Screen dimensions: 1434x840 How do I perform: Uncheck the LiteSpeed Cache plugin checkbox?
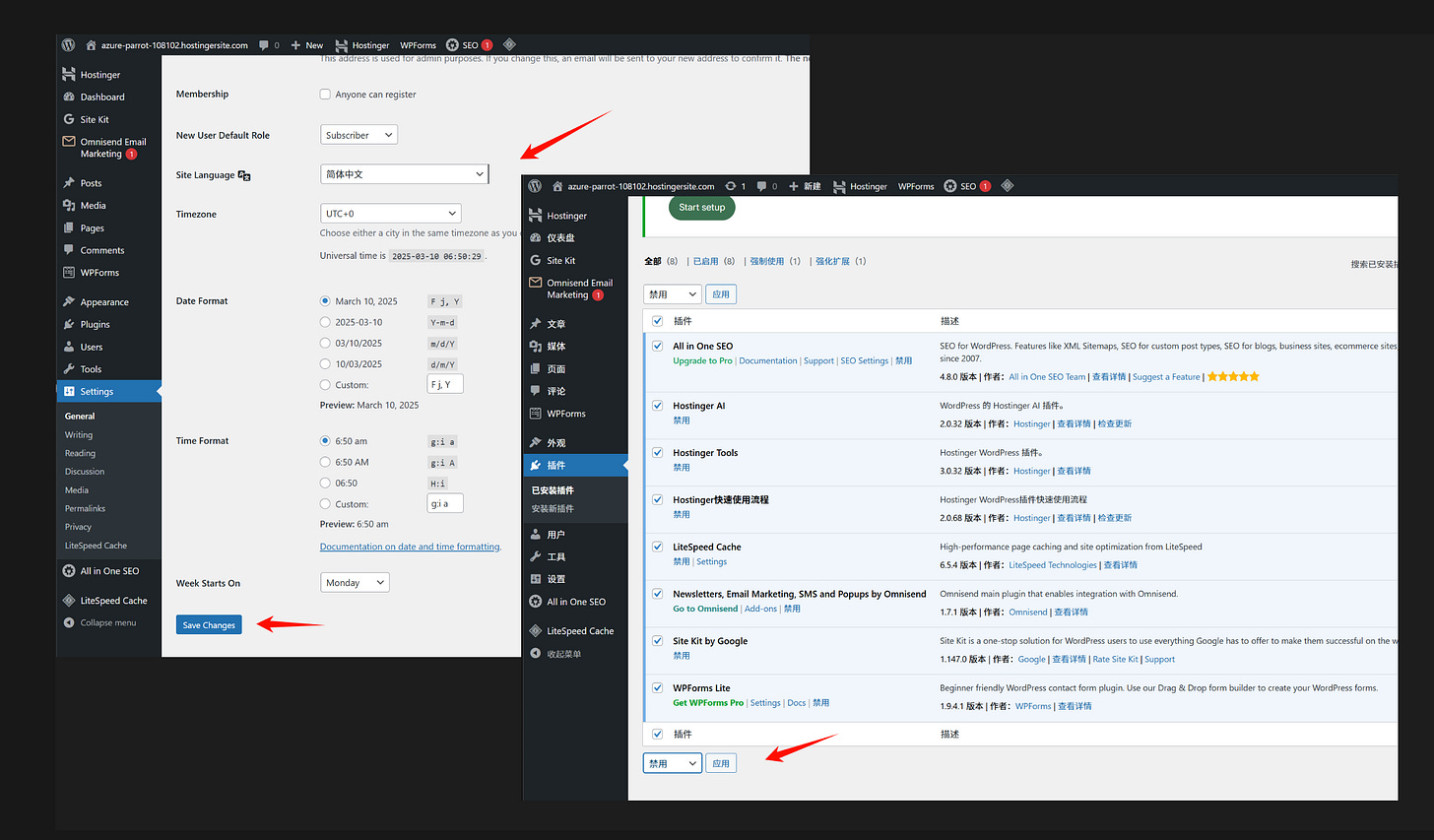click(x=657, y=547)
